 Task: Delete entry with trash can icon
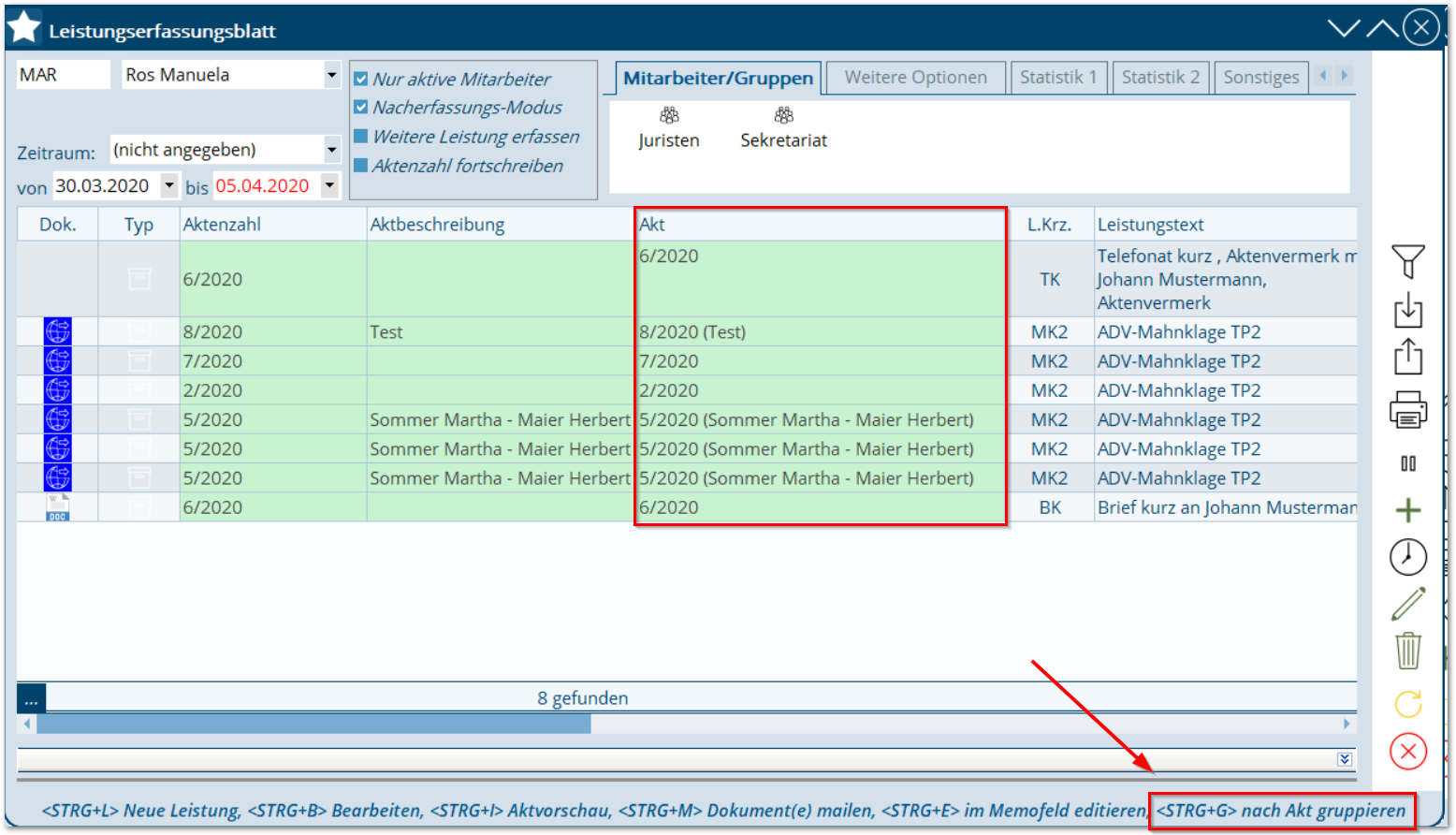[1407, 651]
